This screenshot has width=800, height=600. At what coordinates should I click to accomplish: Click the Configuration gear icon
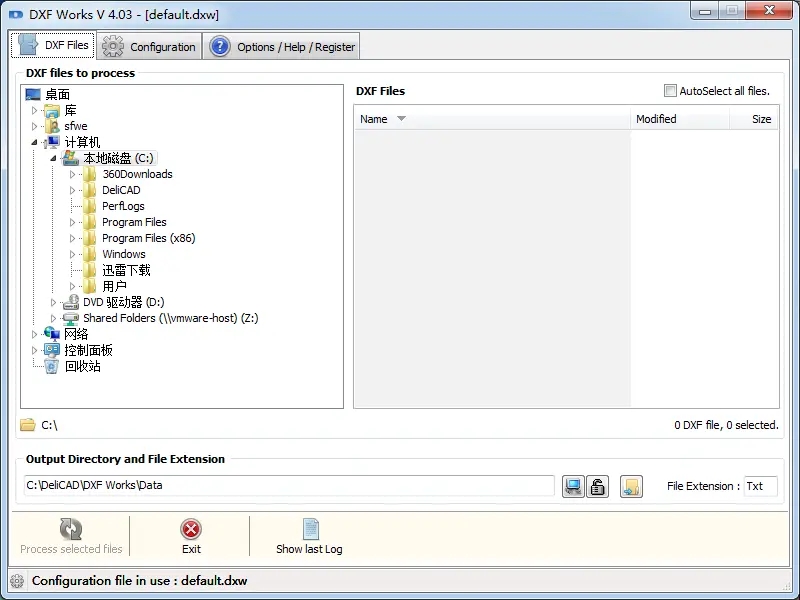[x=113, y=46]
